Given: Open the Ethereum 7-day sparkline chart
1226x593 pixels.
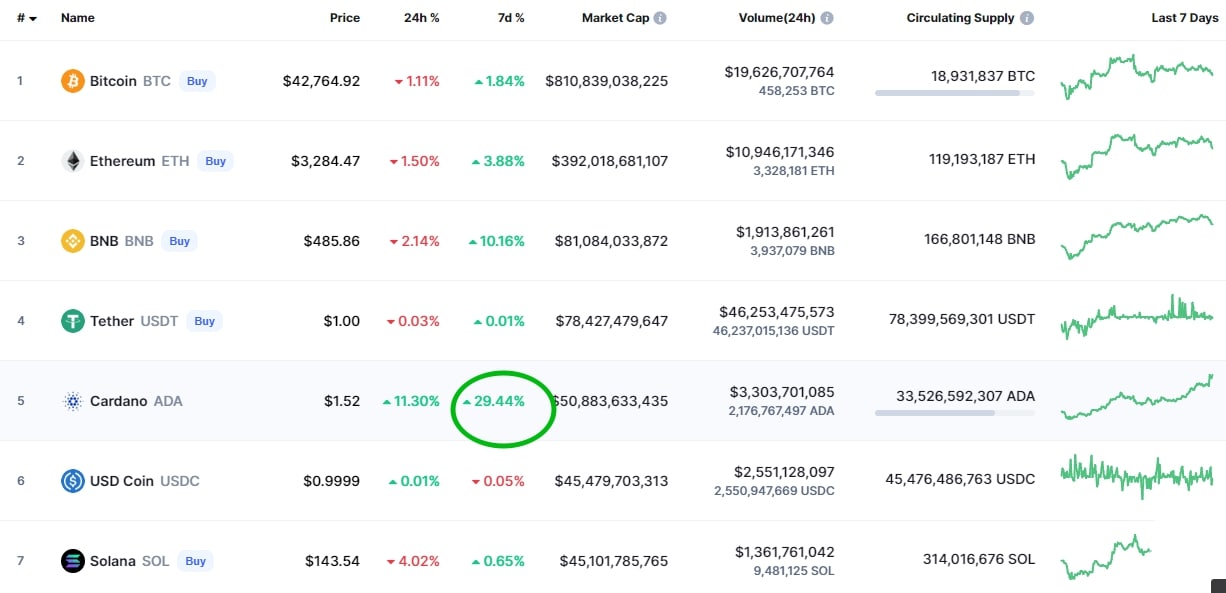Looking at the screenshot, I should pyautogui.click(x=1137, y=156).
